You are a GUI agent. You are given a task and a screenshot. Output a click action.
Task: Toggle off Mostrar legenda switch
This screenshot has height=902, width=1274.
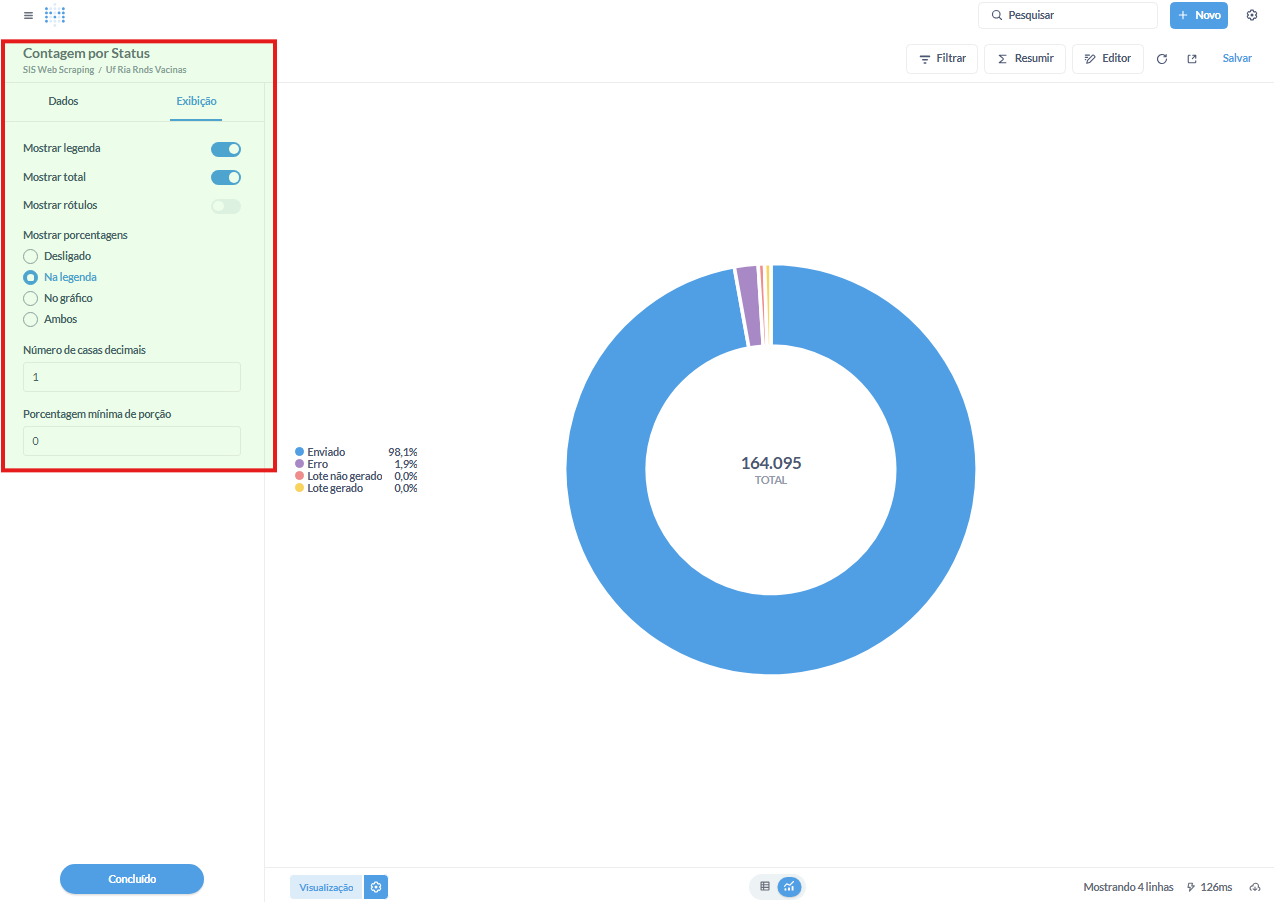point(226,149)
